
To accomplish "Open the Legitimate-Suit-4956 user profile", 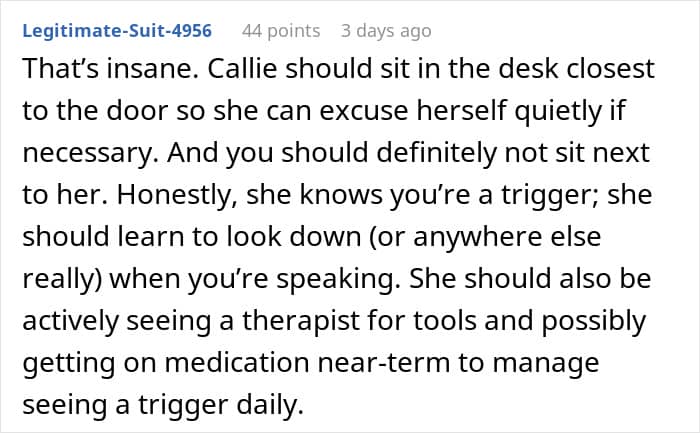I will [x=117, y=31].
